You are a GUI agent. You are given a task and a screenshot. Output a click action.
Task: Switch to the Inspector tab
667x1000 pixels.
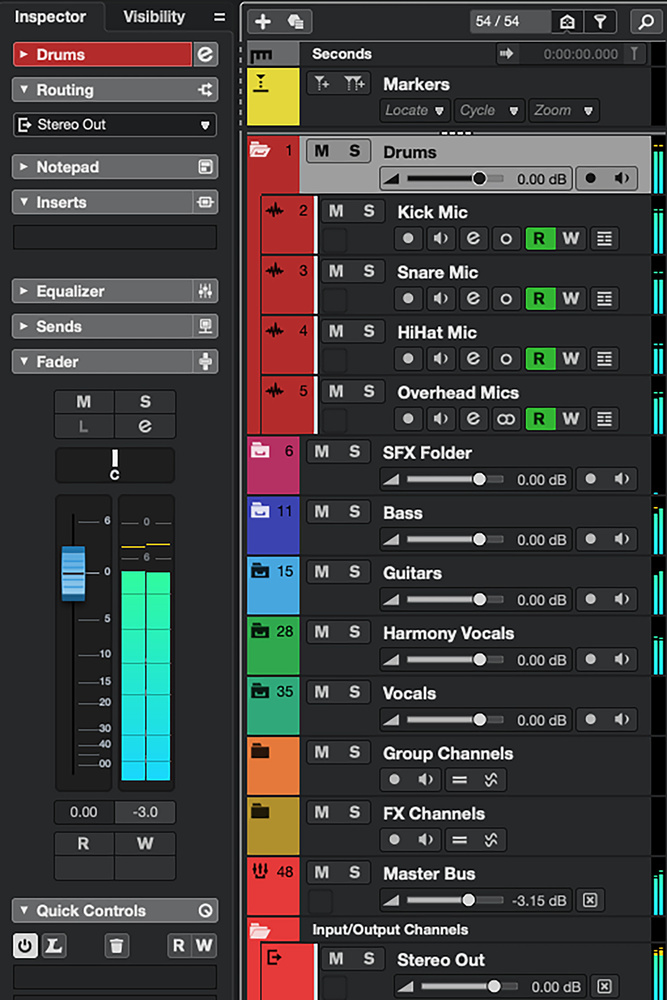tap(50, 17)
